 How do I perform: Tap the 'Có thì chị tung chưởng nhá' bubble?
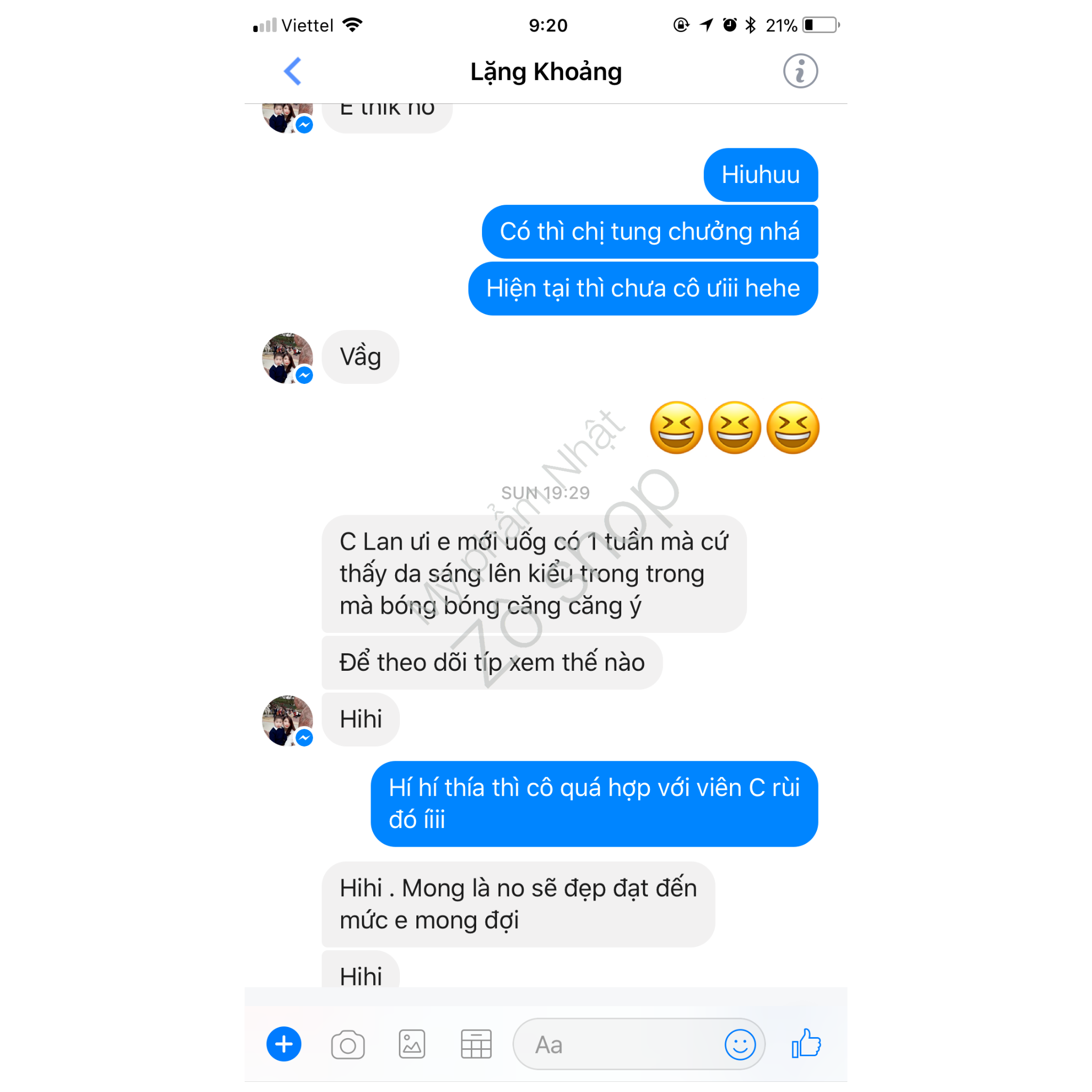[x=650, y=232]
